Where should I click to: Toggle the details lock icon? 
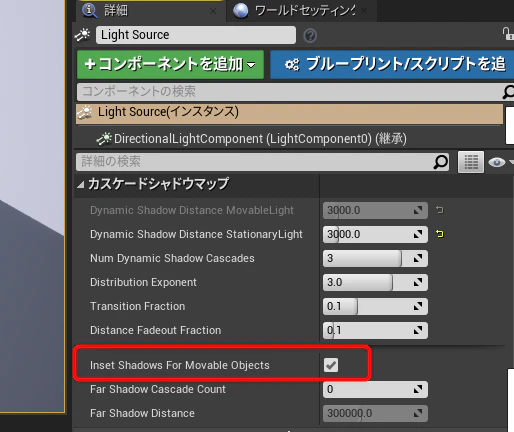pyautogui.click(x=508, y=34)
